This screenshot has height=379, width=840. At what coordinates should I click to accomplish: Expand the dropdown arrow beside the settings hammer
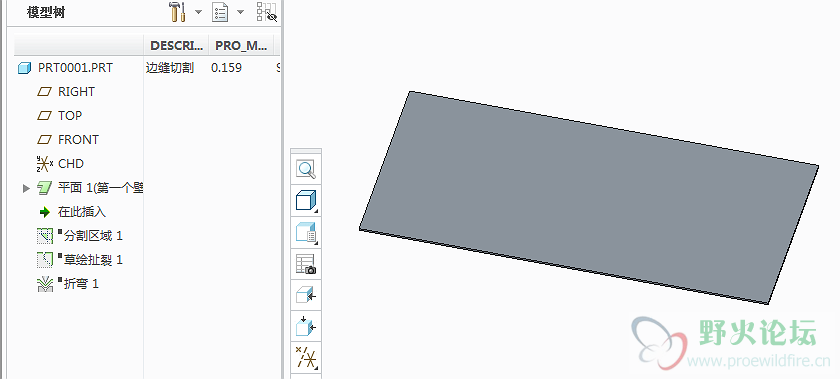(198, 12)
